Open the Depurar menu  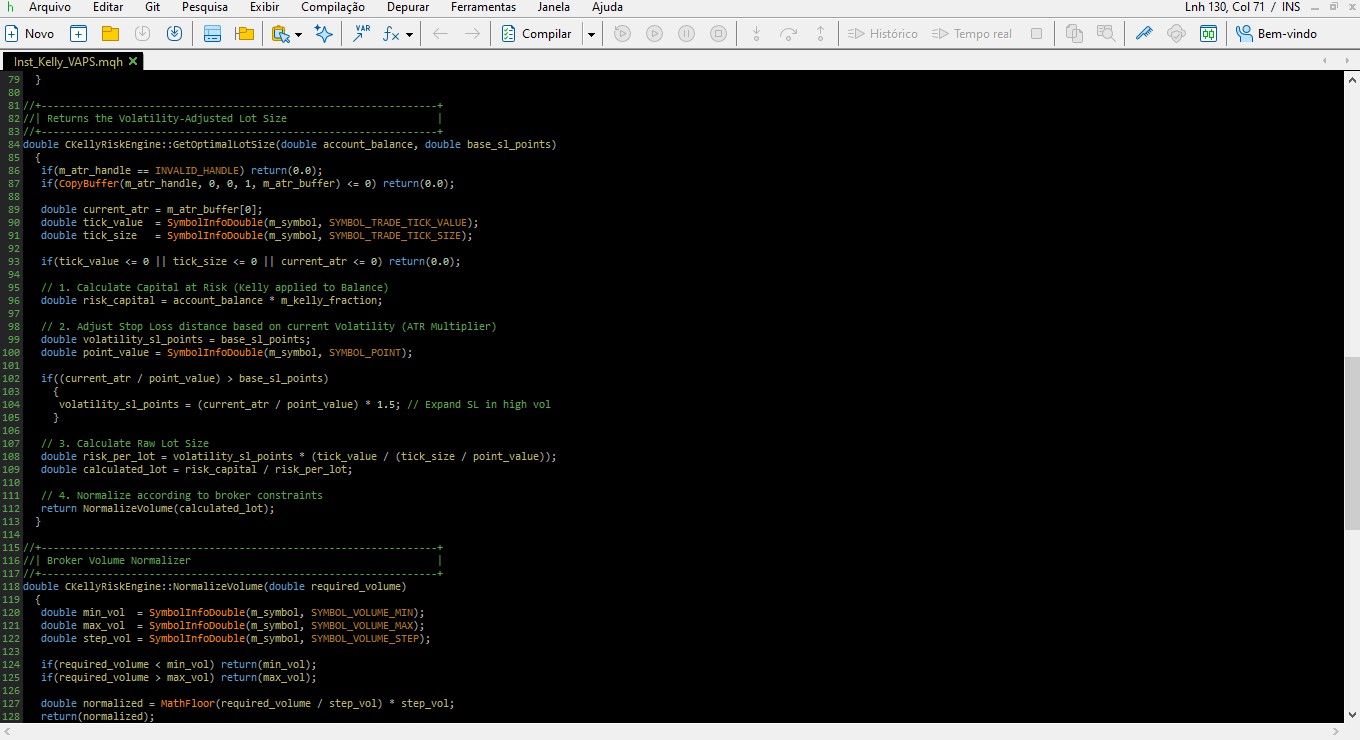click(x=407, y=7)
